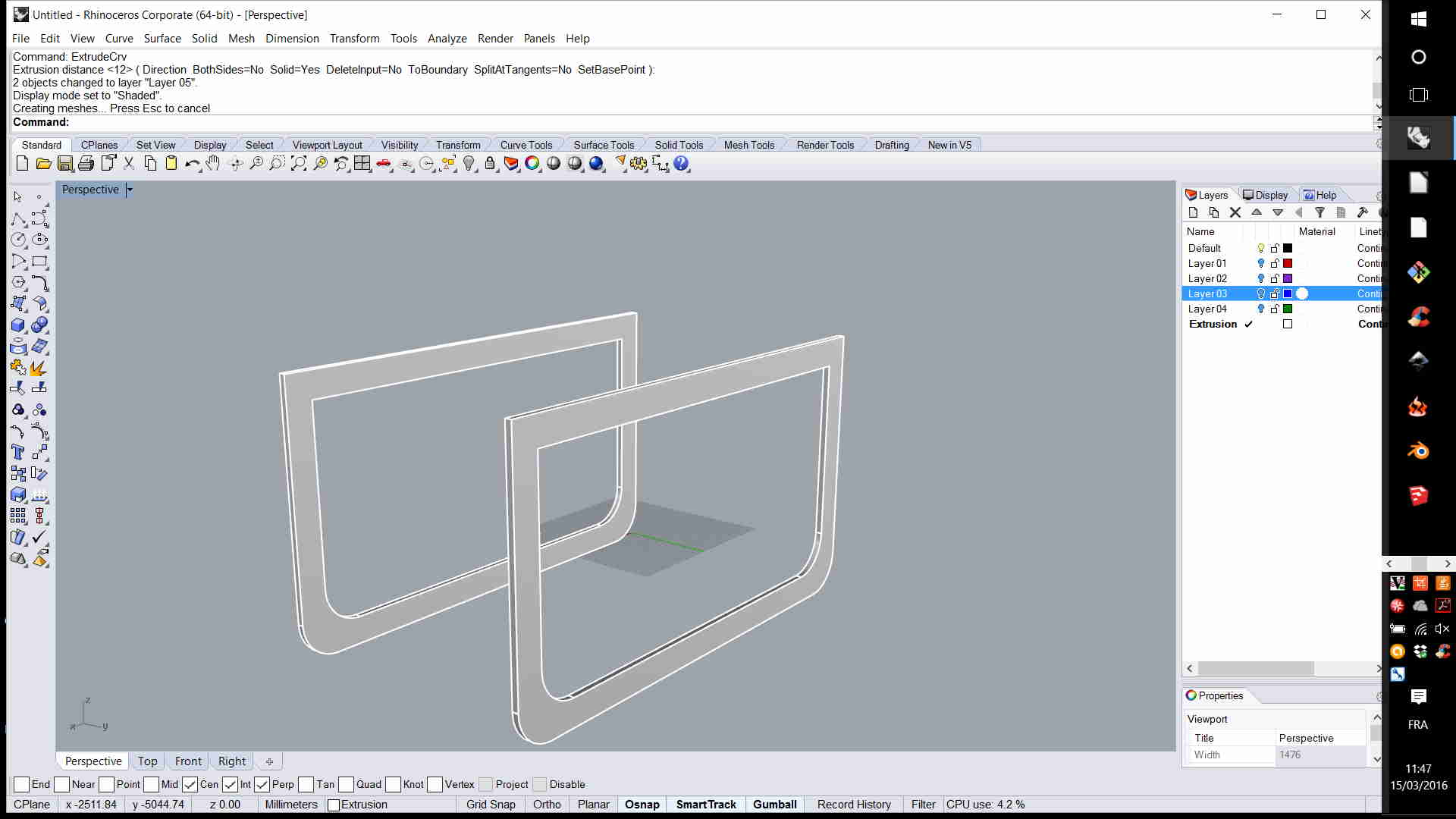Toggle the Quad osnap checkbox

click(x=347, y=784)
